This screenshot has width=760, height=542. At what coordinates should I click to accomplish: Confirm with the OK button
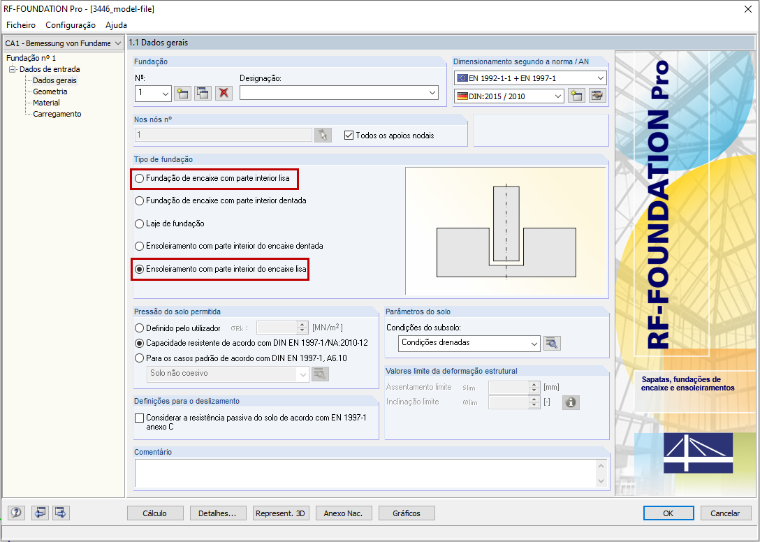point(668,513)
